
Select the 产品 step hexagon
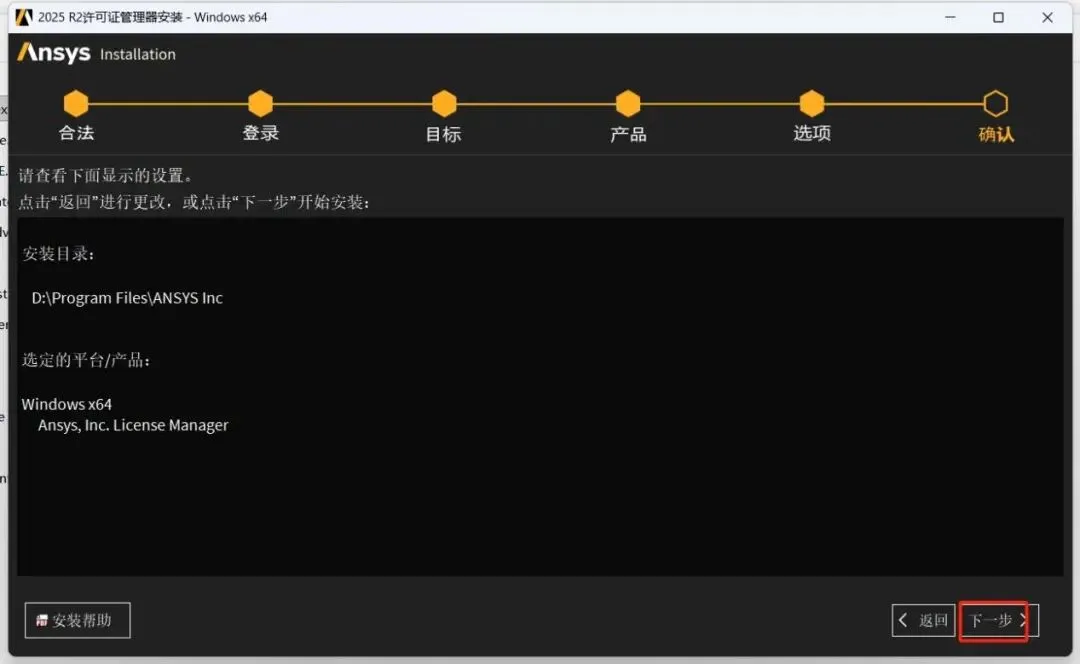coord(628,104)
